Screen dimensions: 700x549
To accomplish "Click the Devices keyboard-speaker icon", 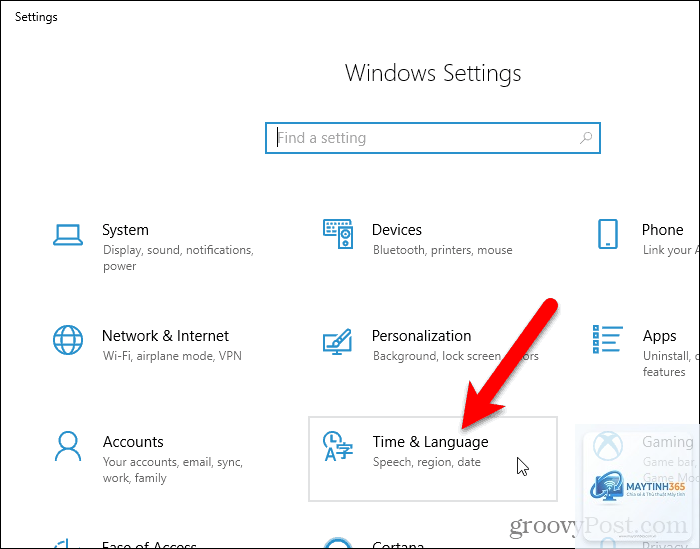I will tap(338, 234).
